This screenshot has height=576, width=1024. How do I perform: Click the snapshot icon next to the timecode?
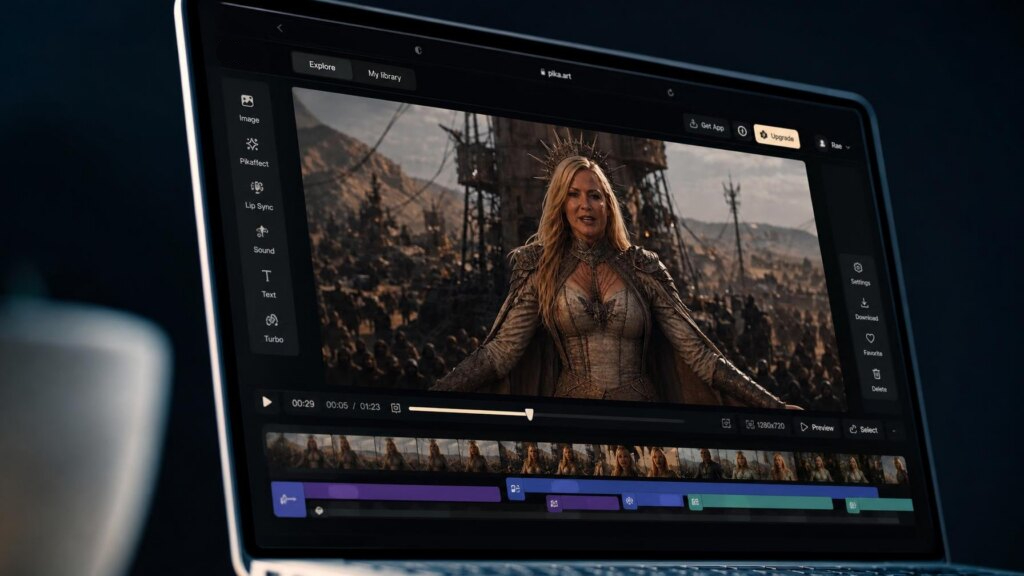tap(396, 408)
